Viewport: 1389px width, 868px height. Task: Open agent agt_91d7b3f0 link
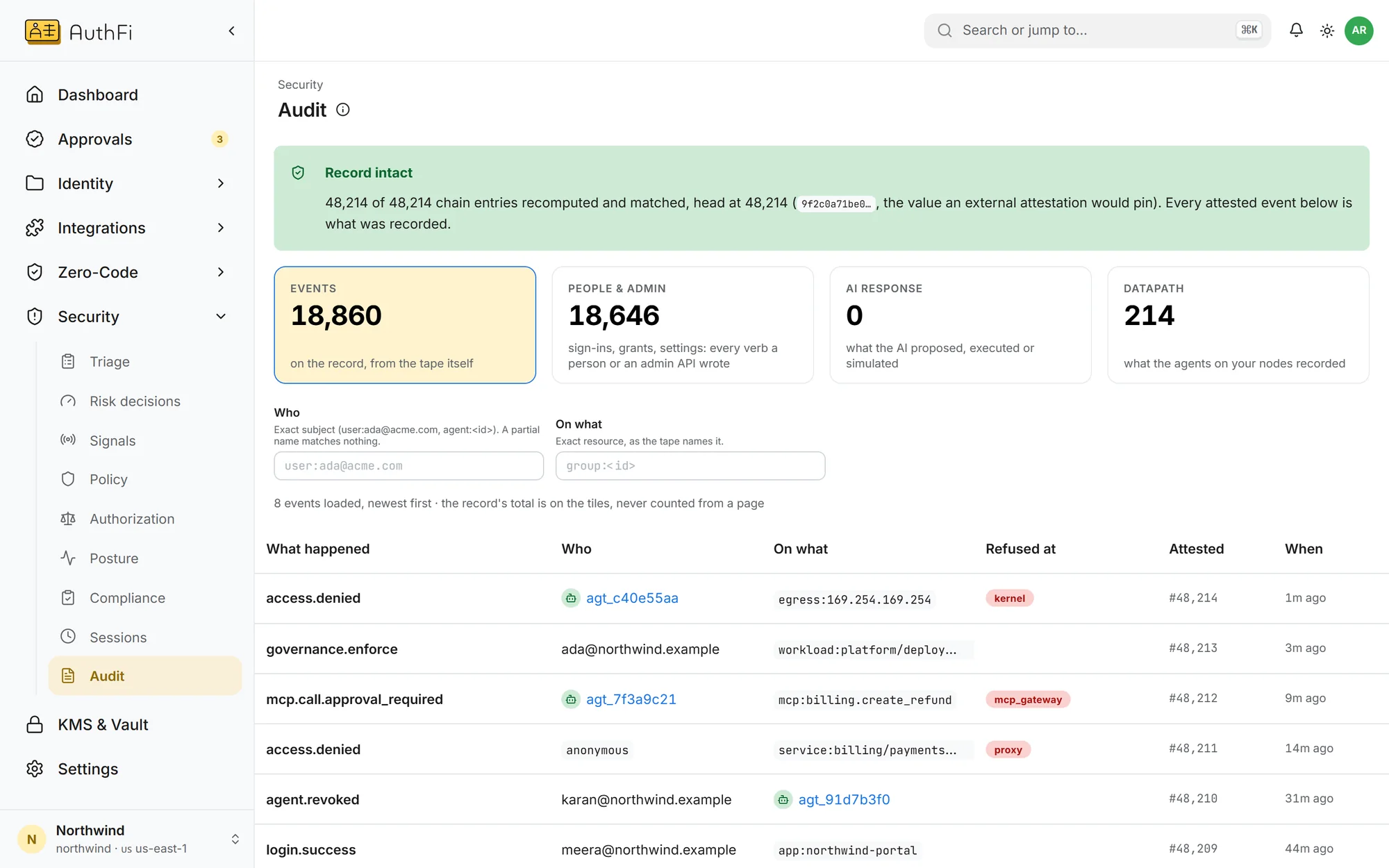[x=844, y=799]
